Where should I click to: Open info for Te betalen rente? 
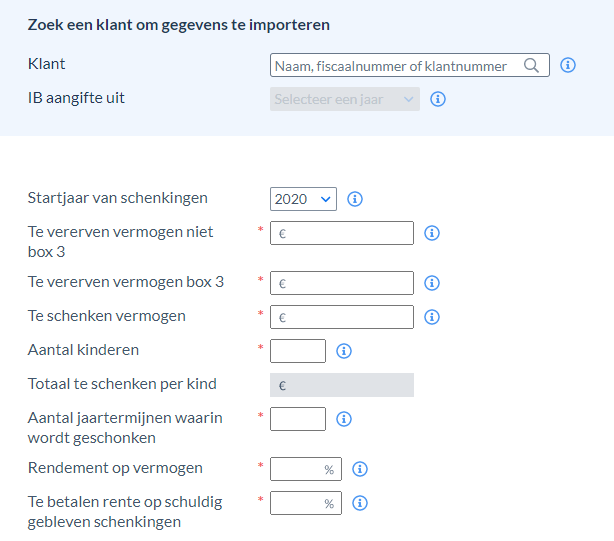click(x=360, y=503)
